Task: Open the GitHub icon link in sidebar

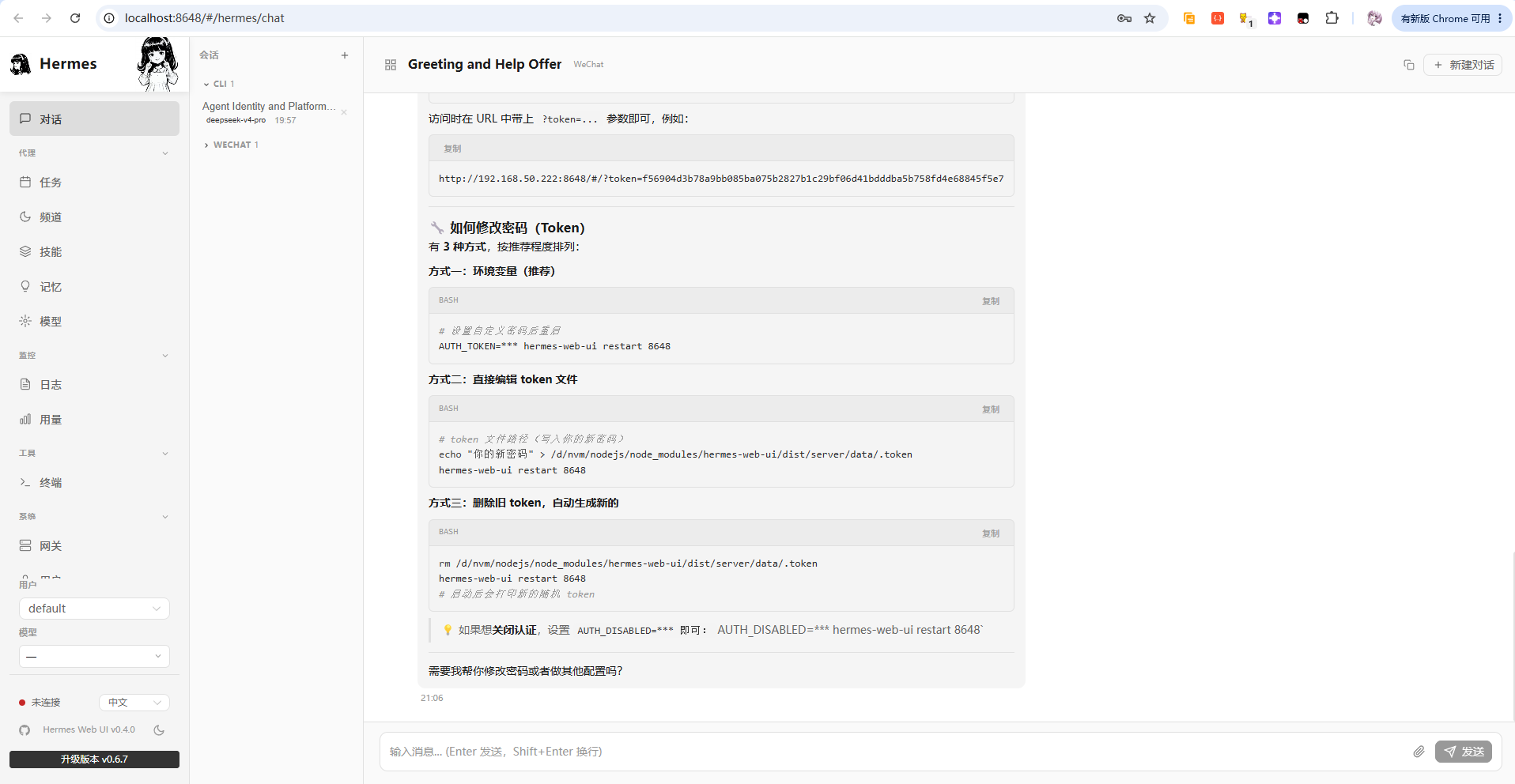Action: [x=25, y=730]
